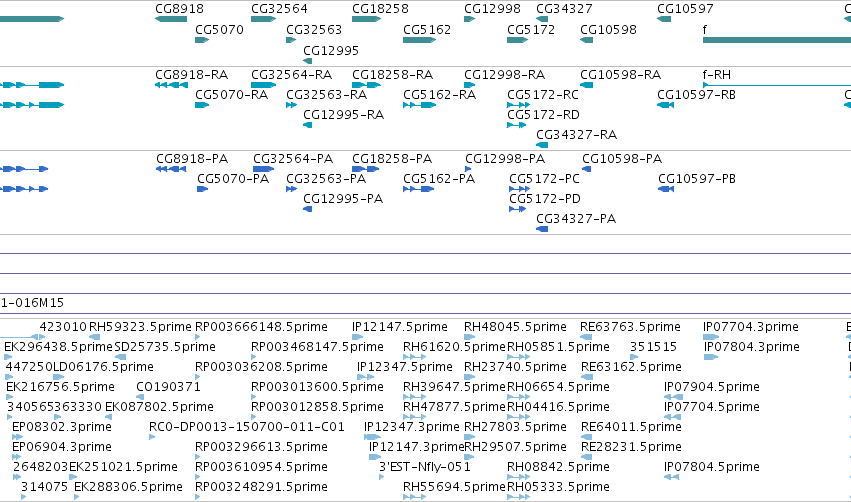Click protein CG5162-PA
This screenshot has height=502, width=851.
coord(439,179)
